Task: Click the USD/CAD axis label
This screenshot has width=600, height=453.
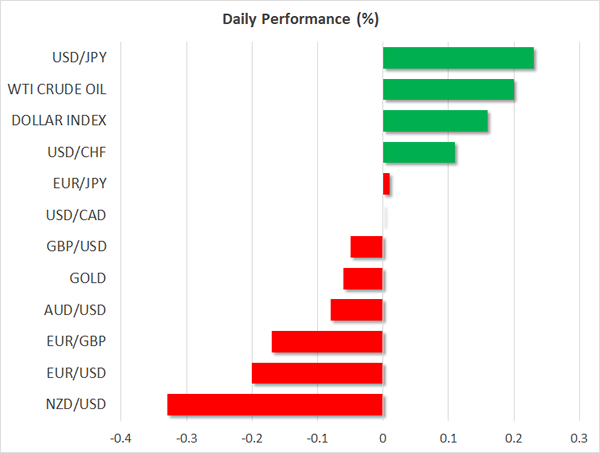Action: coord(77,215)
